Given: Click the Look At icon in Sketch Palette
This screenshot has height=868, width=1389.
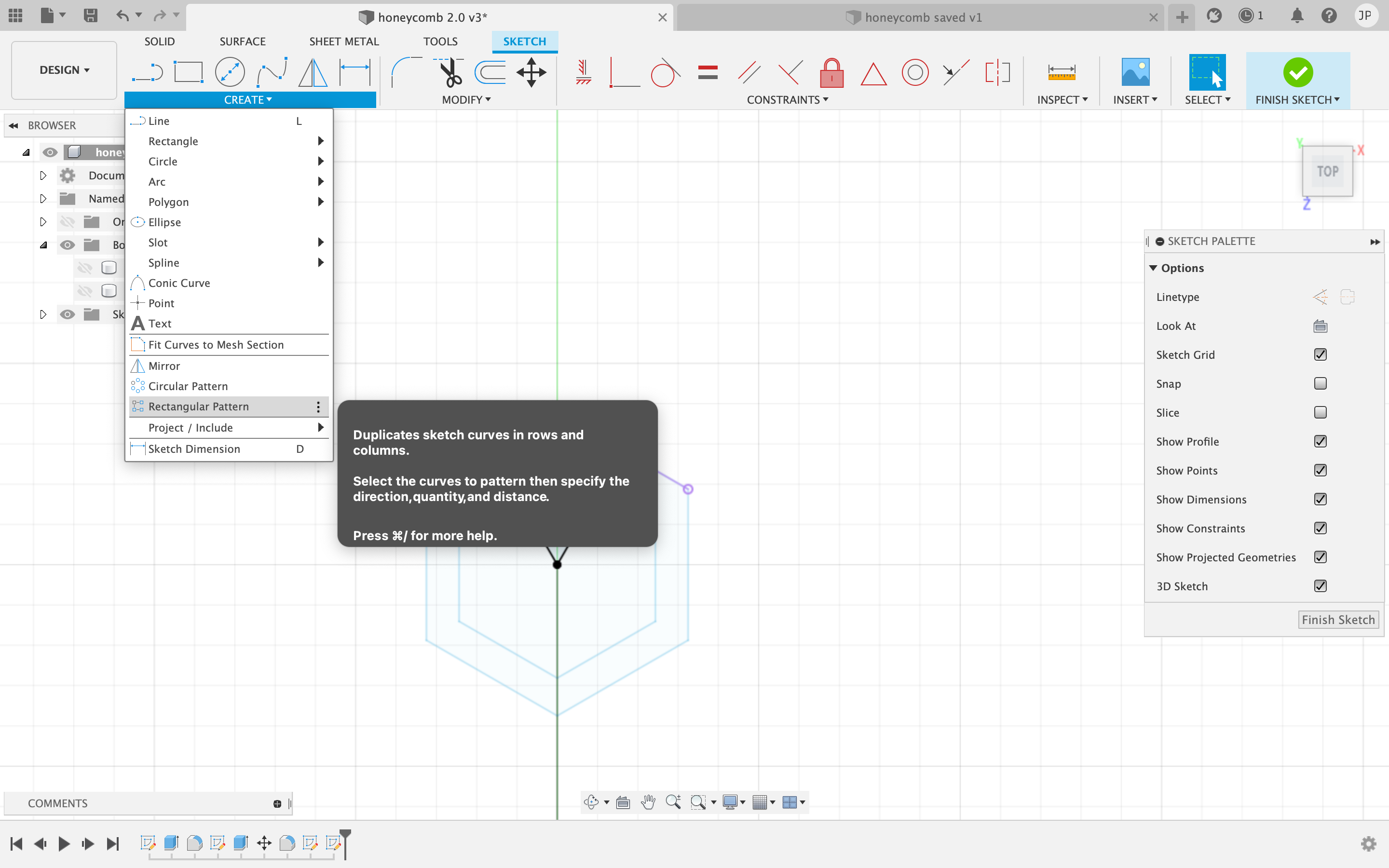Looking at the screenshot, I should point(1320,326).
